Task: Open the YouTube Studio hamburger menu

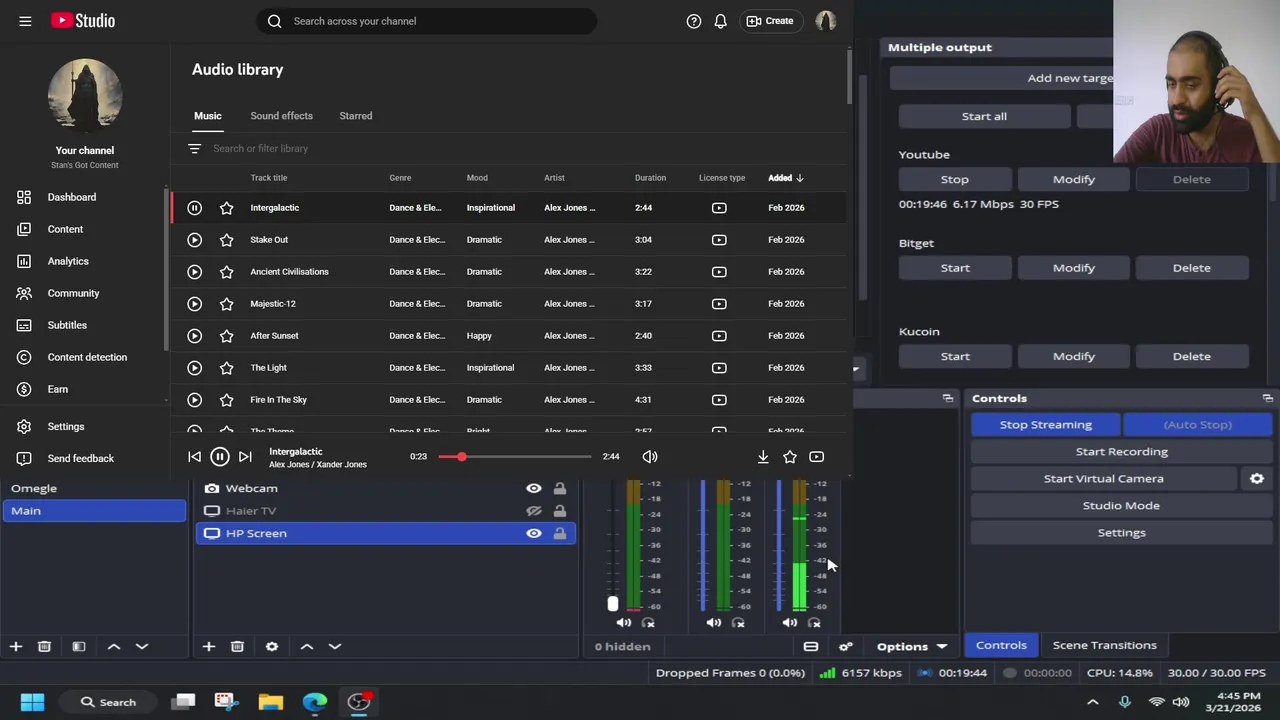Action: tap(25, 21)
